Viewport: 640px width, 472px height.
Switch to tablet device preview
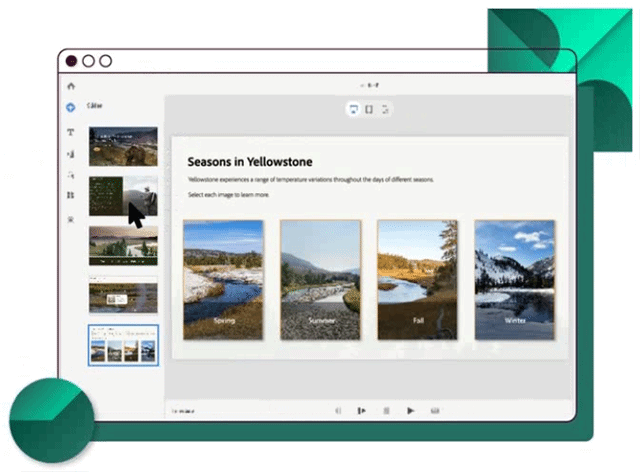(369, 109)
